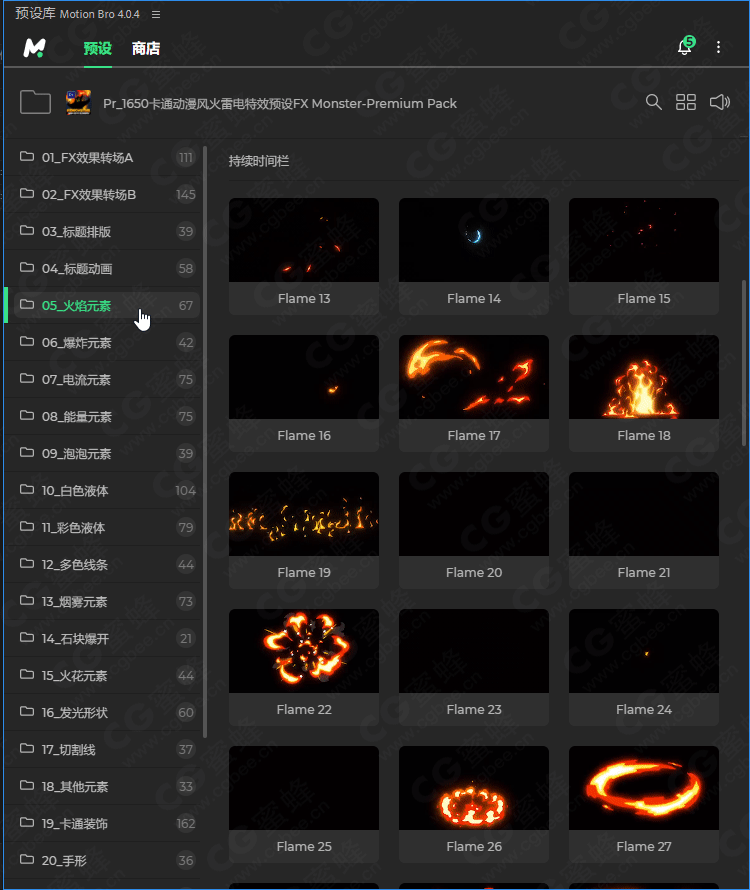Select the Flame 25 preset thumbnail
The image size is (750, 890).
[304, 788]
